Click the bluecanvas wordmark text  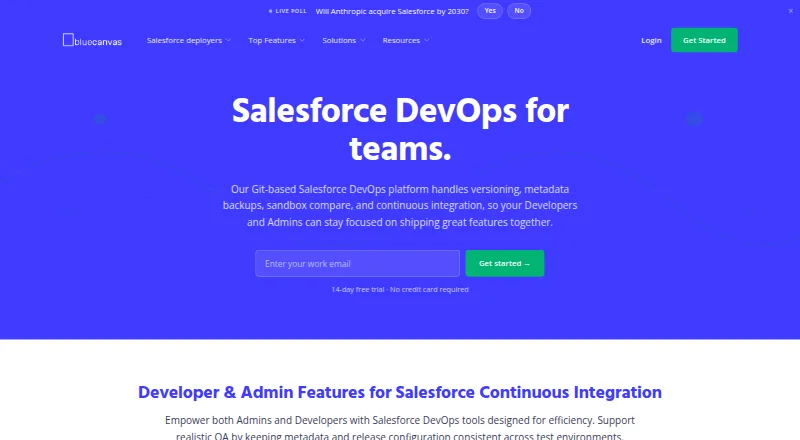tap(98, 42)
